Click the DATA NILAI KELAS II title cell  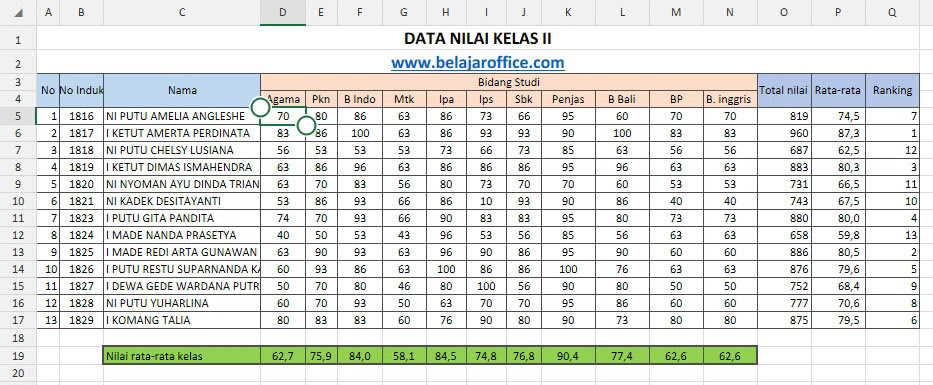pyautogui.click(x=477, y=39)
